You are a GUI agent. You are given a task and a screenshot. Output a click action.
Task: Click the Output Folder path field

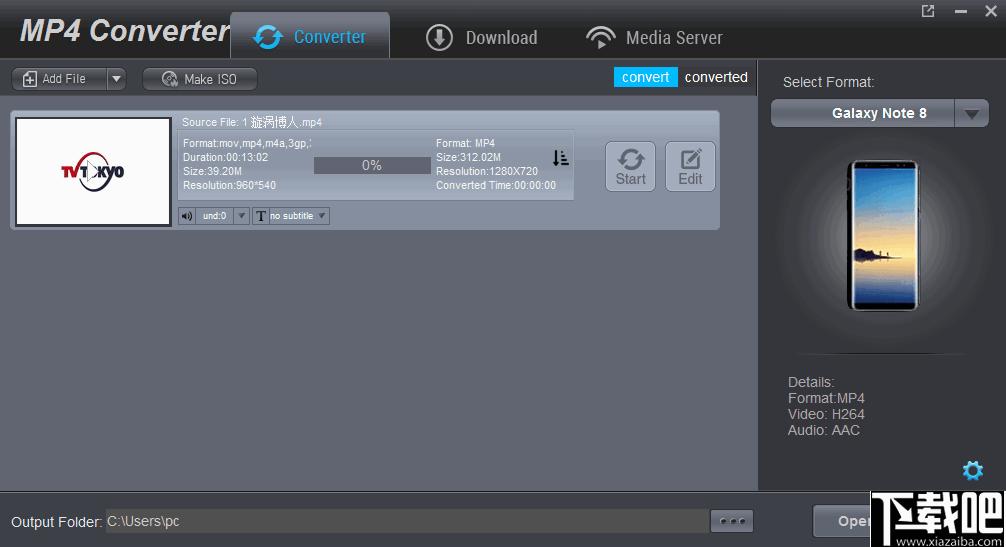[x=407, y=521]
